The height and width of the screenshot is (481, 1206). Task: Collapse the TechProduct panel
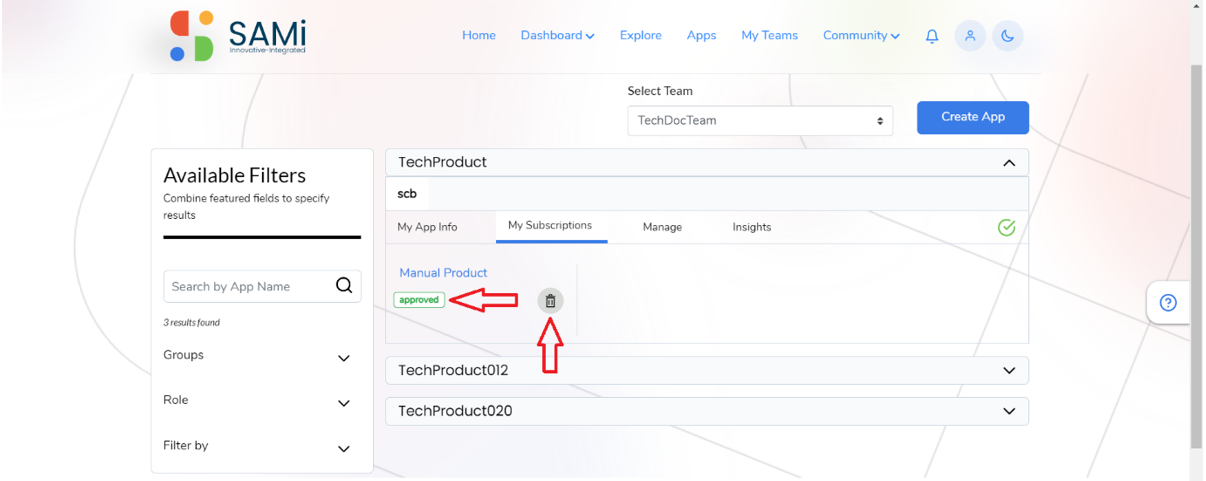tap(1008, 163)
